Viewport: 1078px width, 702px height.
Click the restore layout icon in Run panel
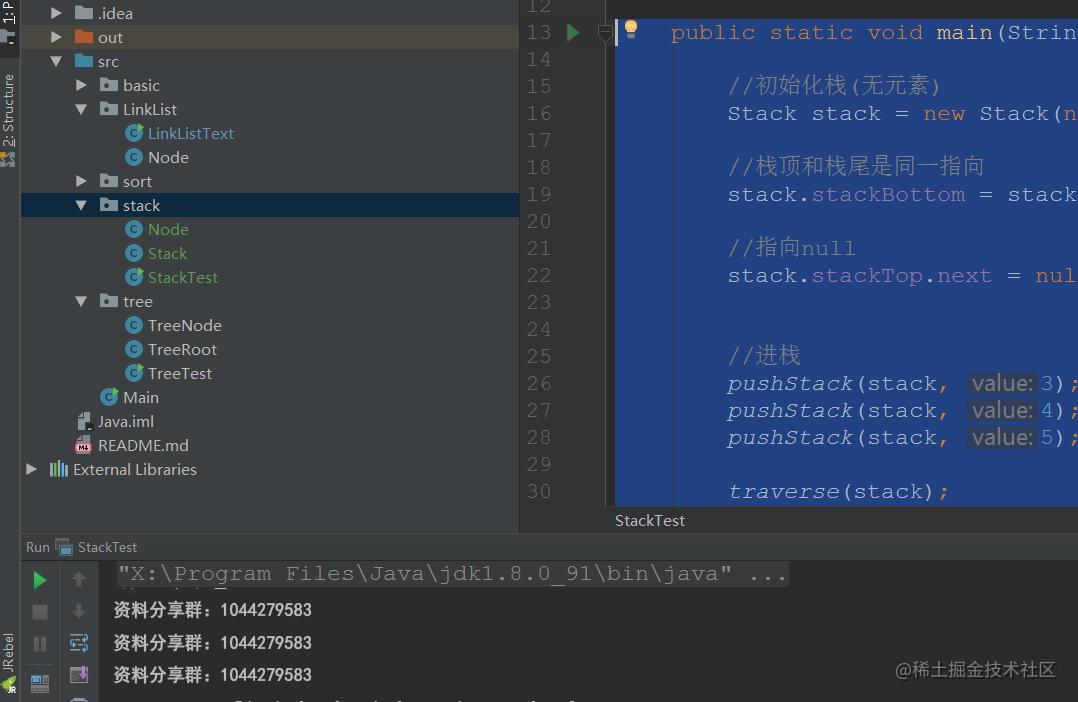click(x=40, y=683)
